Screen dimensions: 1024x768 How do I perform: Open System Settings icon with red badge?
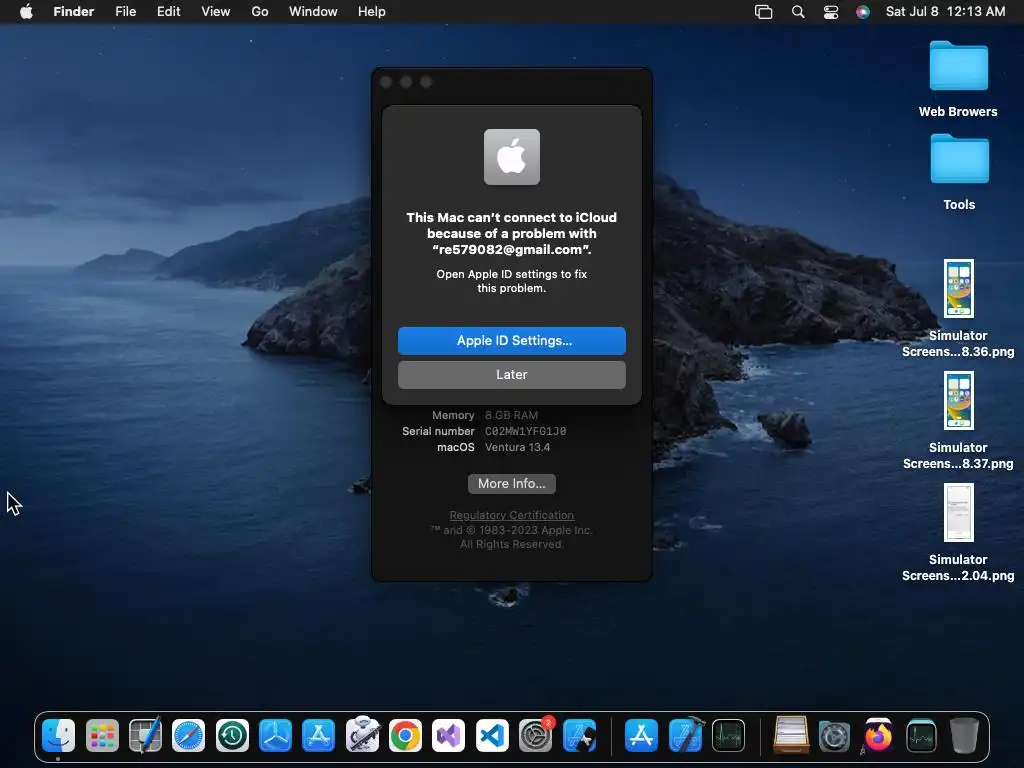[x=536, y=735]
